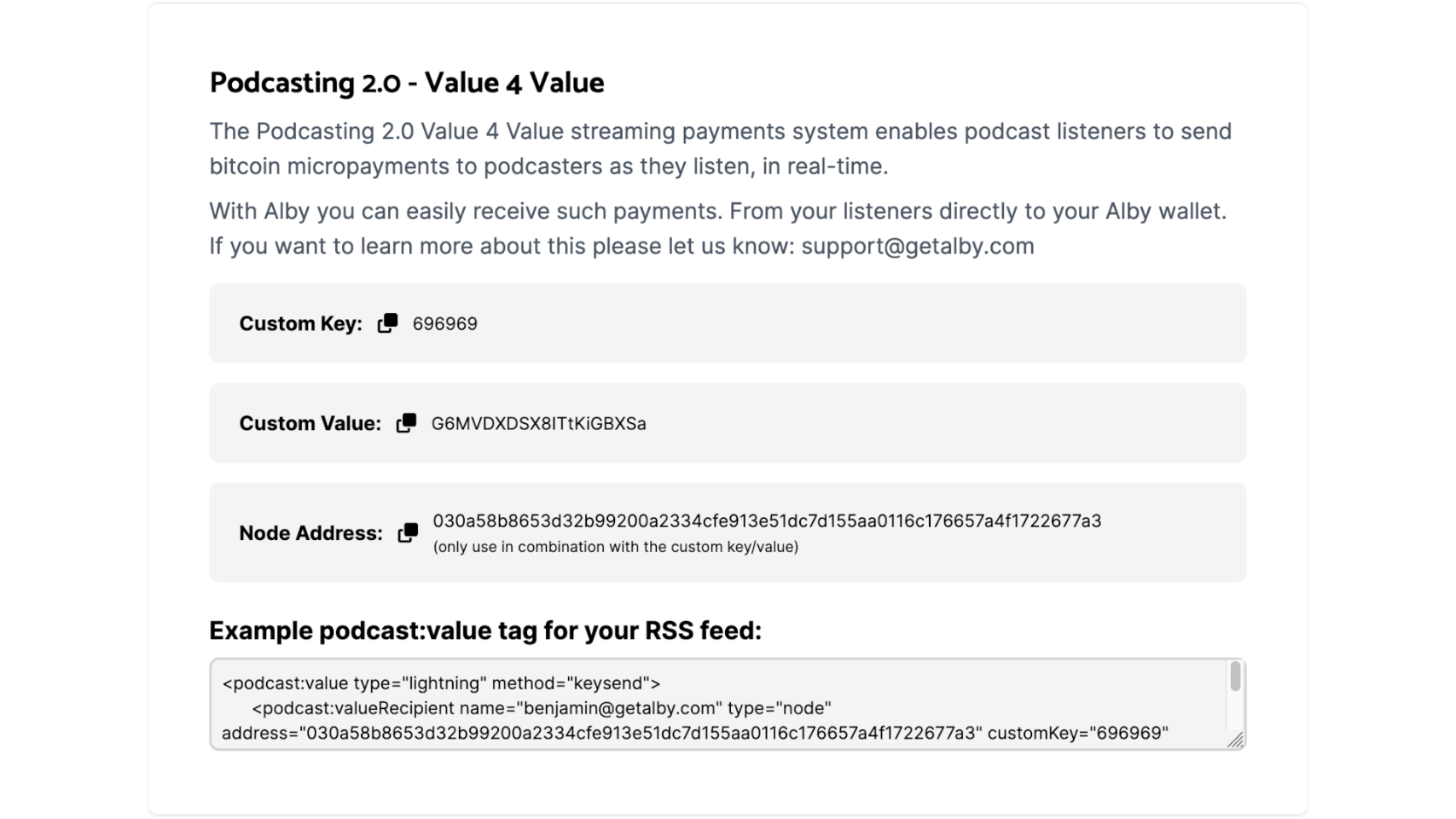Click the 'bitcoin micropayments to podcasters' sentence
The height and width of the screenshot is (819, 1456).
point(548,166)
